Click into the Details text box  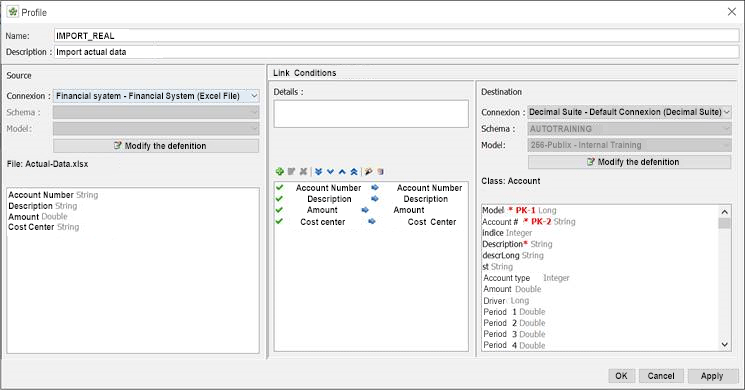(371, 114)
